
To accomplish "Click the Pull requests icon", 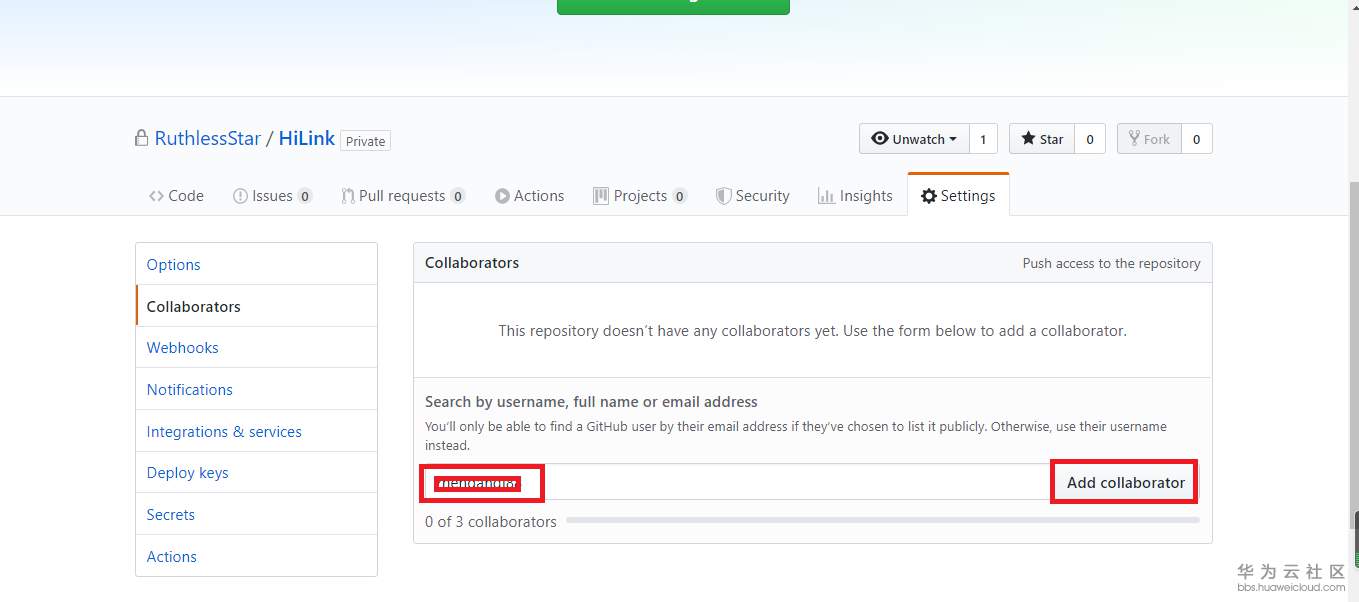I will tap(347, 196).
